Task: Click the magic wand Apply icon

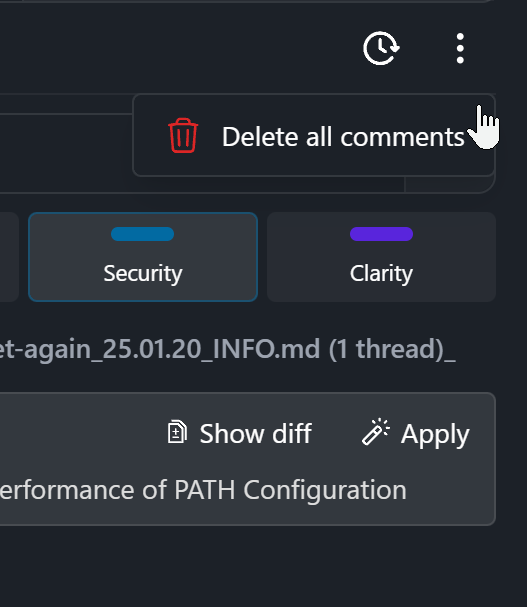Action: coord(375,432)
